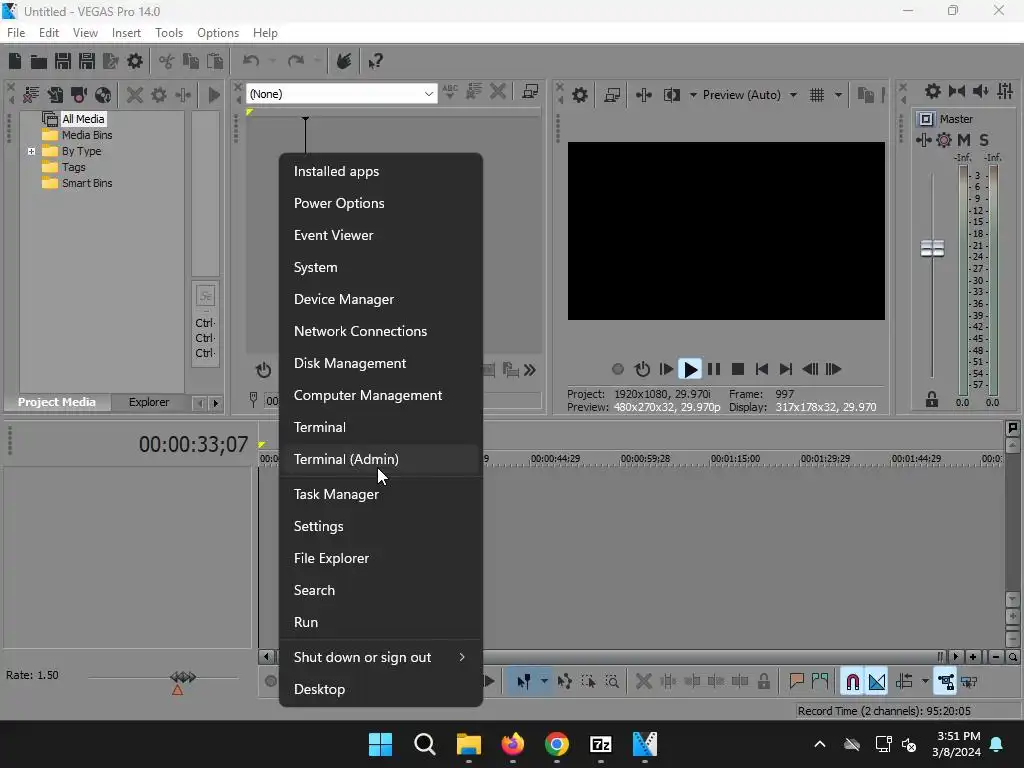Click the Undo arrow icon

[x=251, y=61]
